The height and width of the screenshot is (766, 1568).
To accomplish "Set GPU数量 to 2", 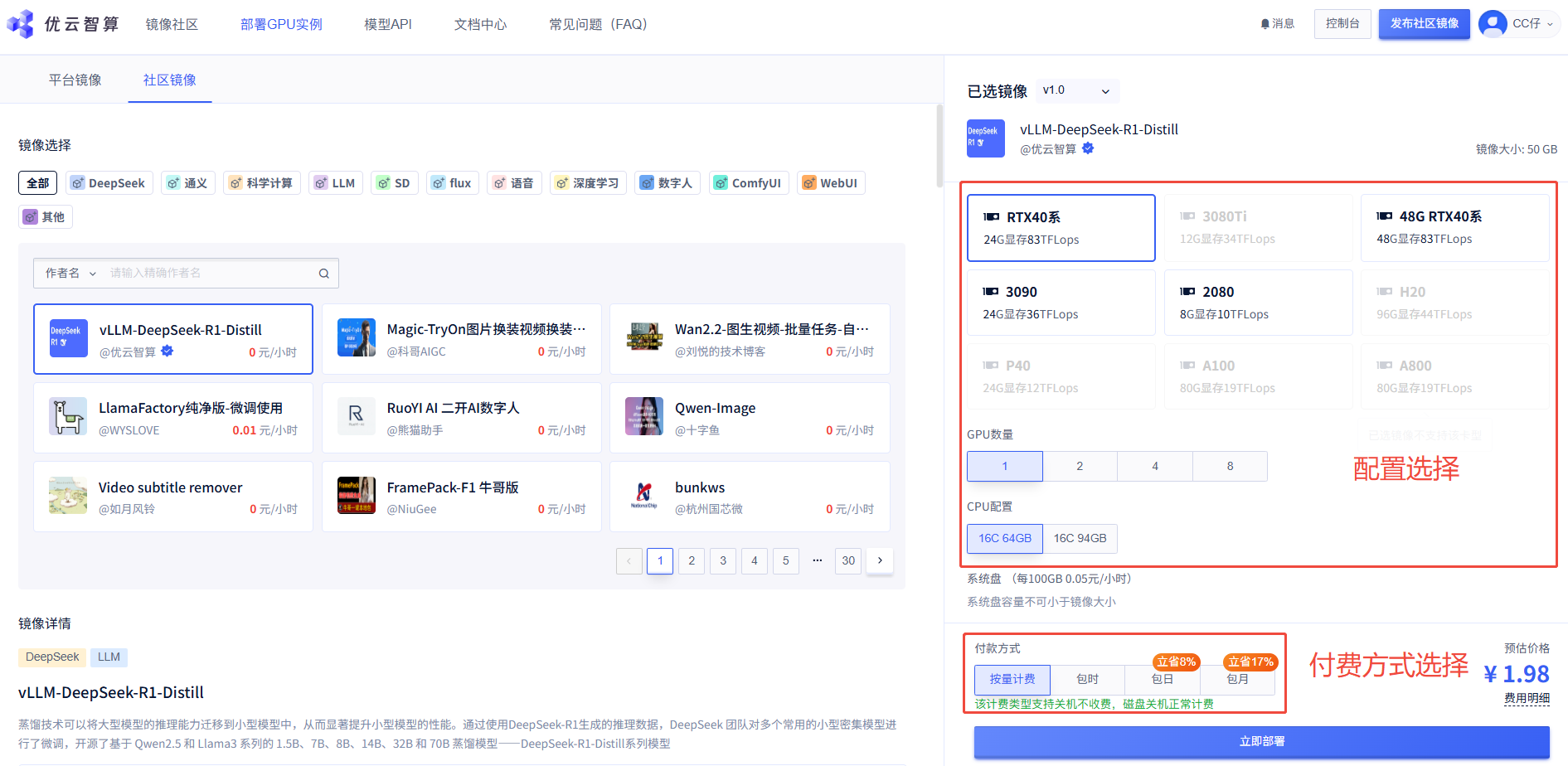I will click(1080, 467).
